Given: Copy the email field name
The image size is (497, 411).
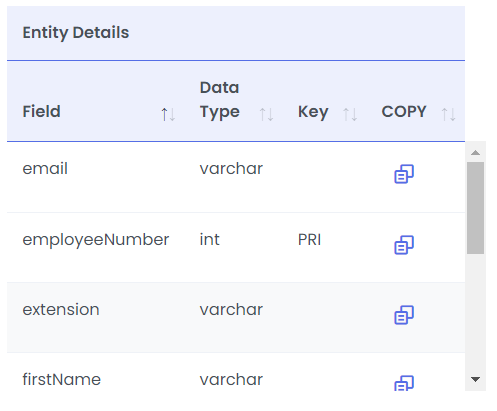Looking at the screenshot, I should tap(404, 174).
